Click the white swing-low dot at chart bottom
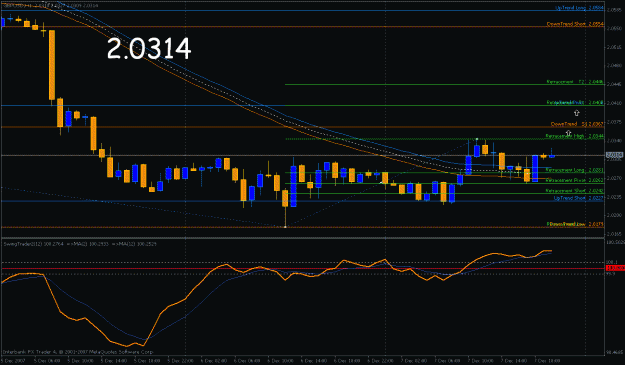The image size is (625, 365). click(x=285, y=227)
